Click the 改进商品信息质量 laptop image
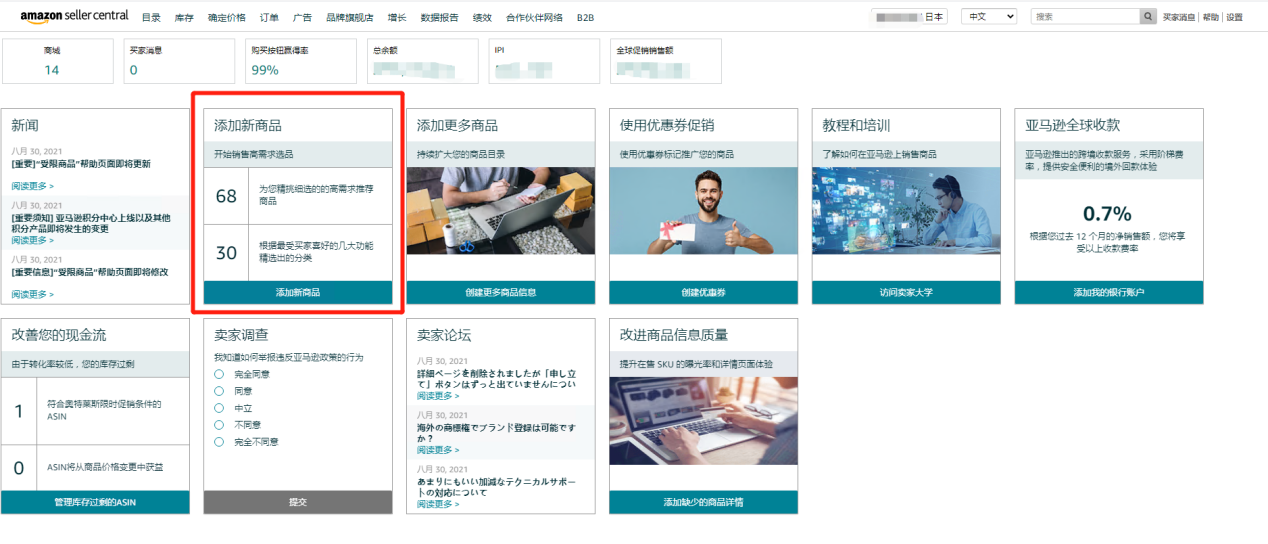This screenshot has width=1268, height=544. point(704,421)
